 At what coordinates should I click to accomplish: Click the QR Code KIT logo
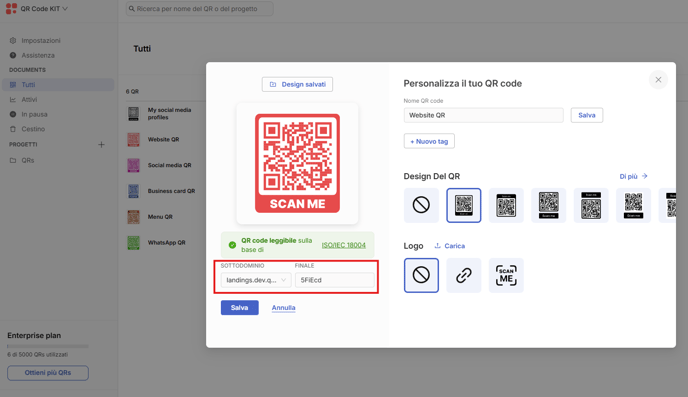(11, 8)
